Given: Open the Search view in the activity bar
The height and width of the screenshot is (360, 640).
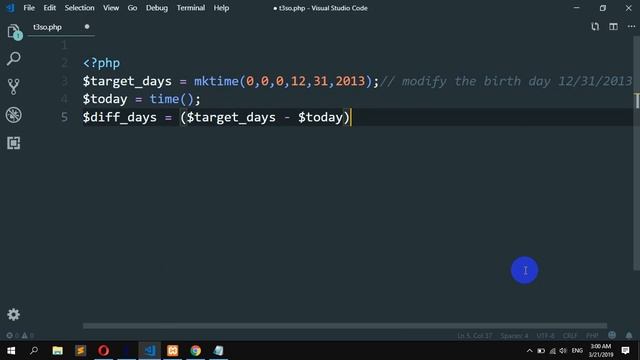Looking at the screenshot, I should click(x=13, y=58).
